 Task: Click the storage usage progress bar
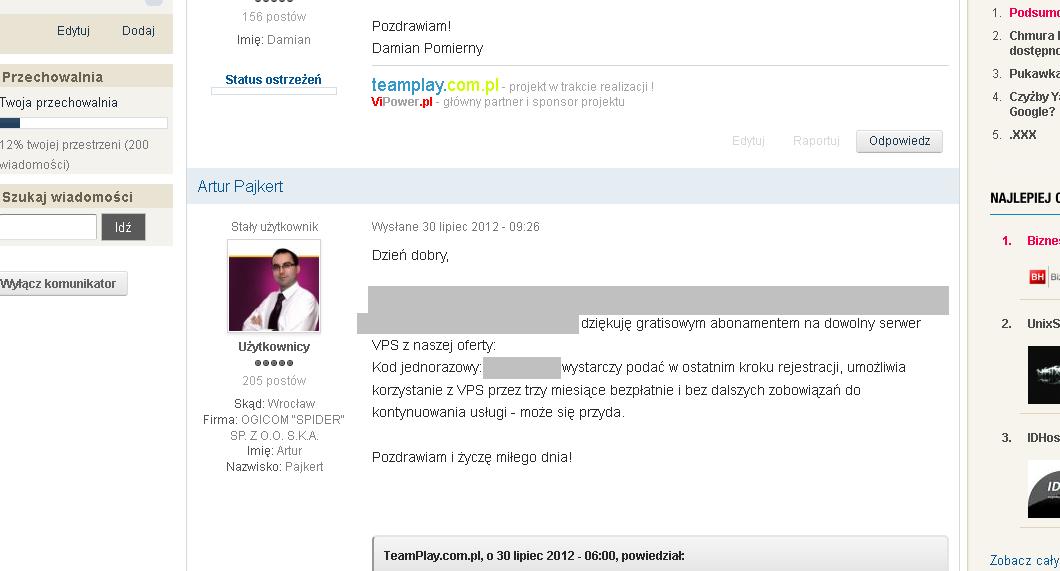(x=83, y=123)
